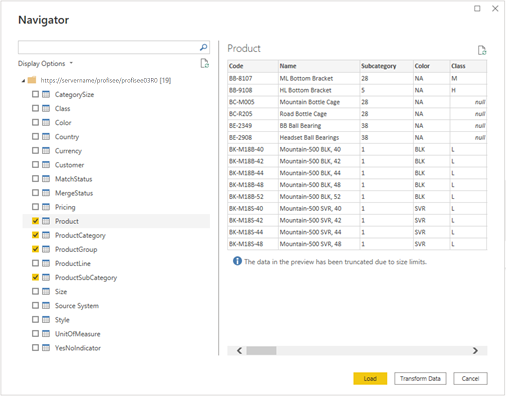Click the Load button
506x396 pixels.
[370, 378]
